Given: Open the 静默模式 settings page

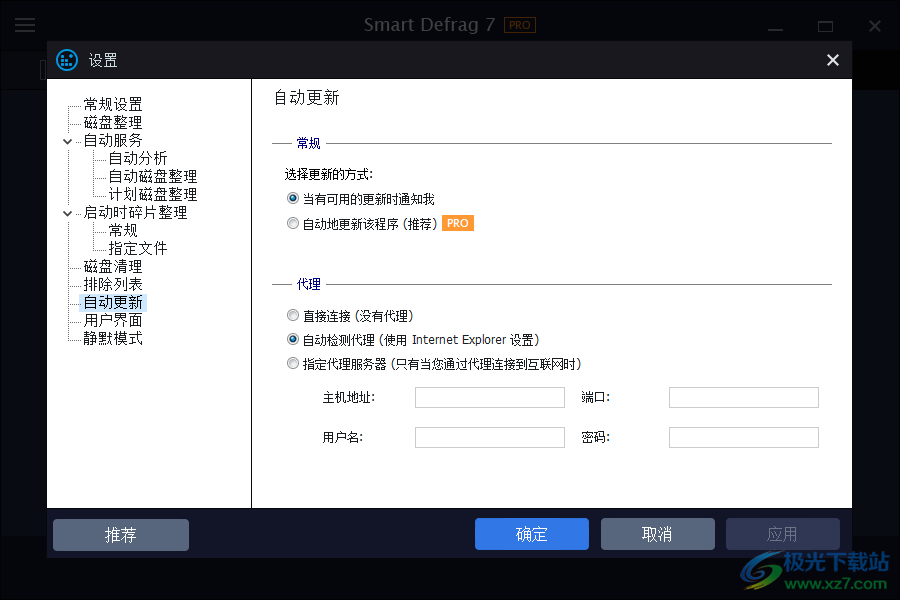Looking at the screenshot, I should (112, 338).
